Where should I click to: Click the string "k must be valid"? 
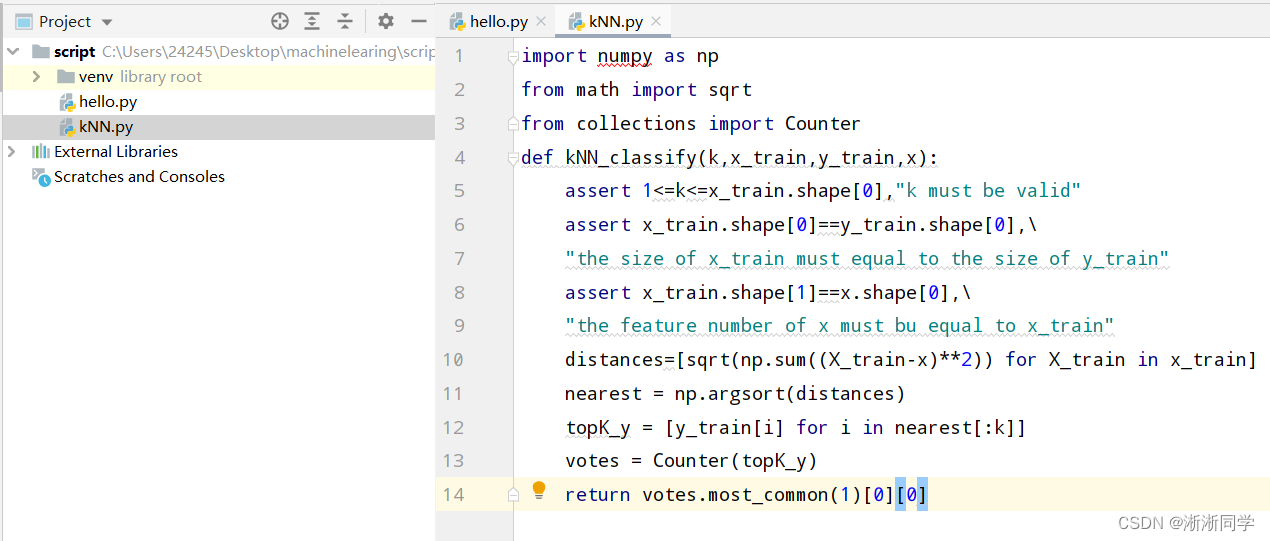point(988,191)
